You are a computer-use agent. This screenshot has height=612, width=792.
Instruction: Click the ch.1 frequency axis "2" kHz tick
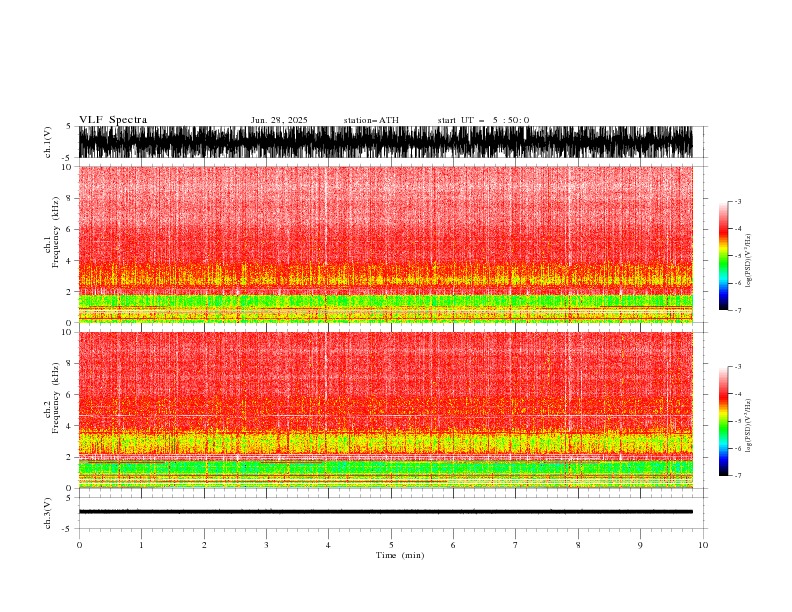coord(69,292)
